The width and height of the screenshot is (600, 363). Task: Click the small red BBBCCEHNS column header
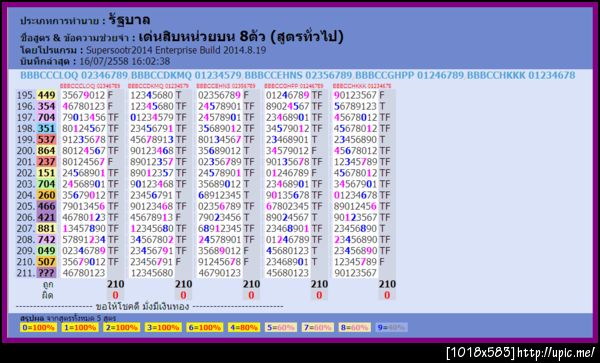coord(226,86)
